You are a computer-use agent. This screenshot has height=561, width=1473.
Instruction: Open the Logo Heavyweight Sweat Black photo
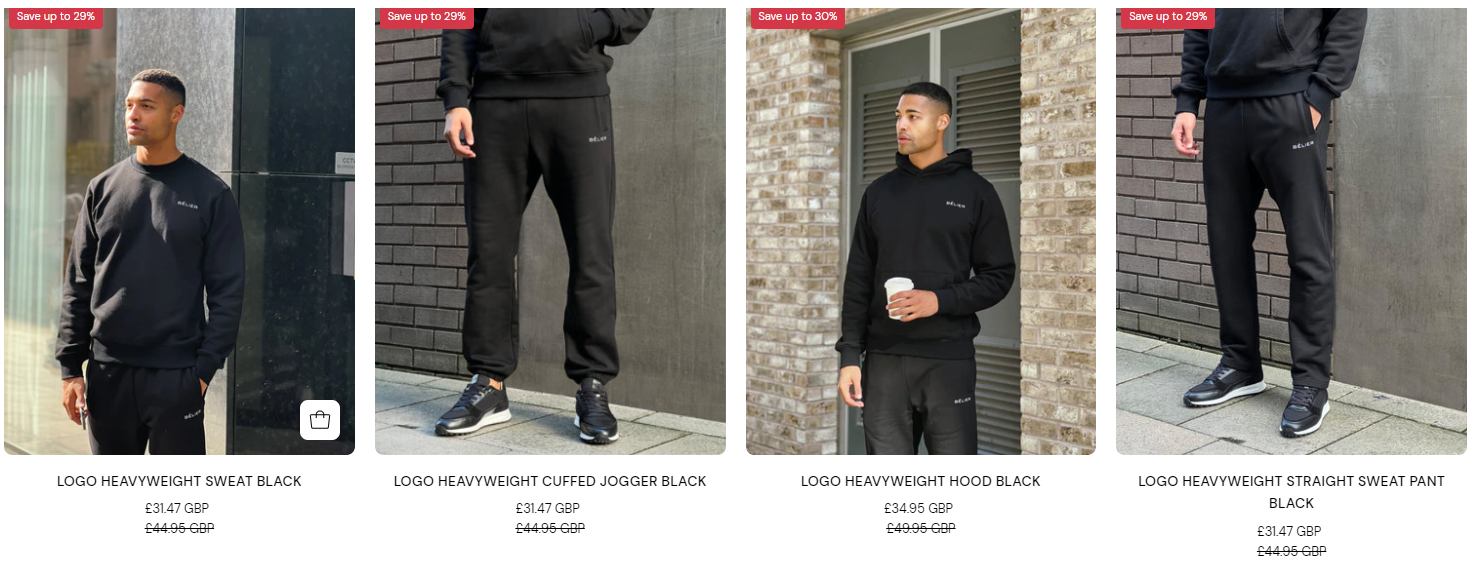pos(179,231)
